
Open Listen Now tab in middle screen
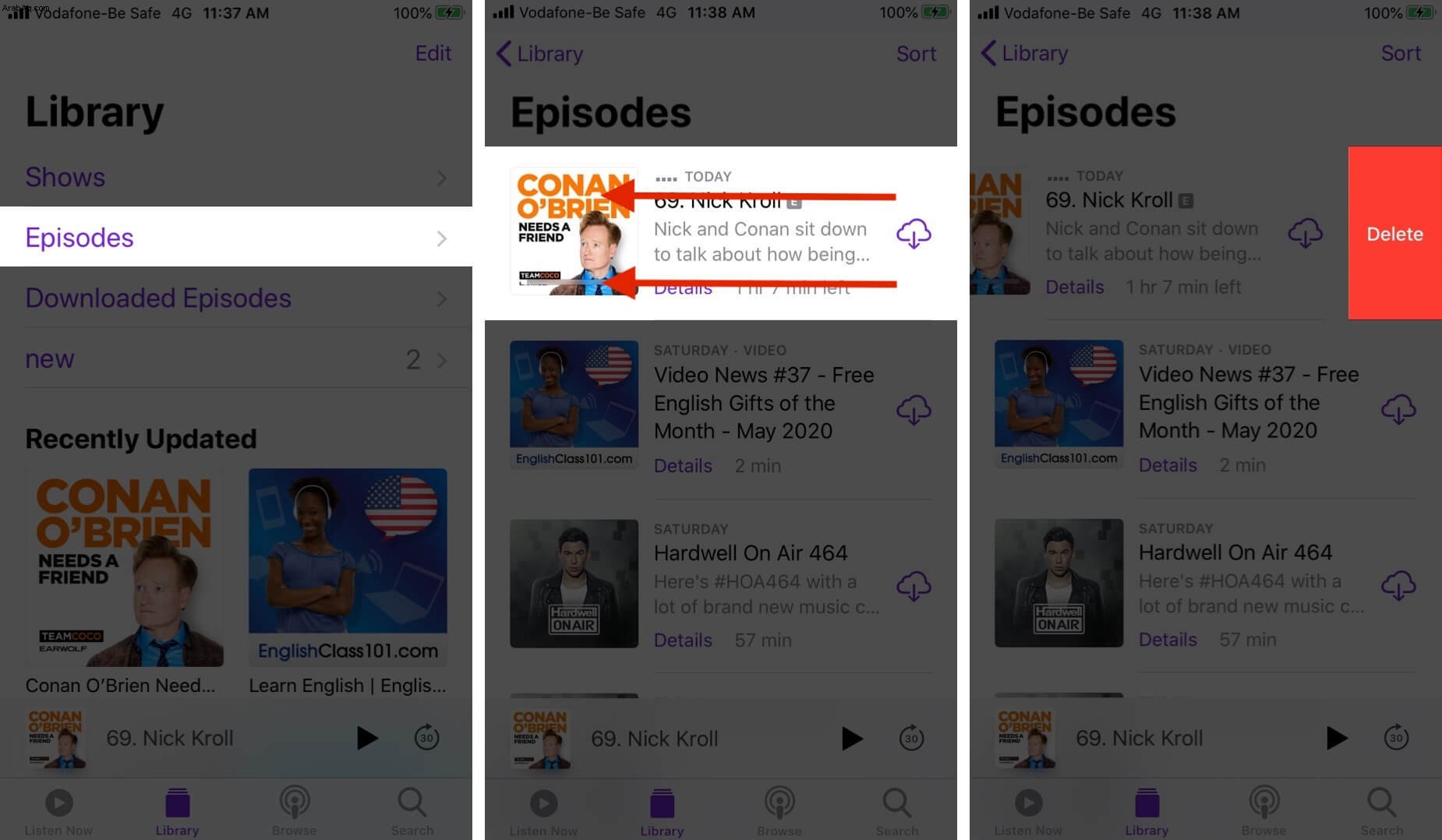click(x=543, y=812)
